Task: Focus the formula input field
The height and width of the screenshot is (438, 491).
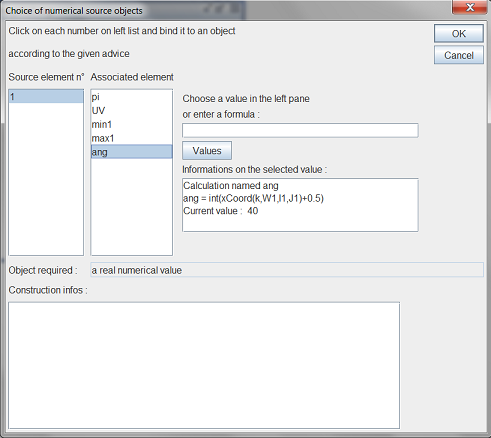Action: (300, 130)
